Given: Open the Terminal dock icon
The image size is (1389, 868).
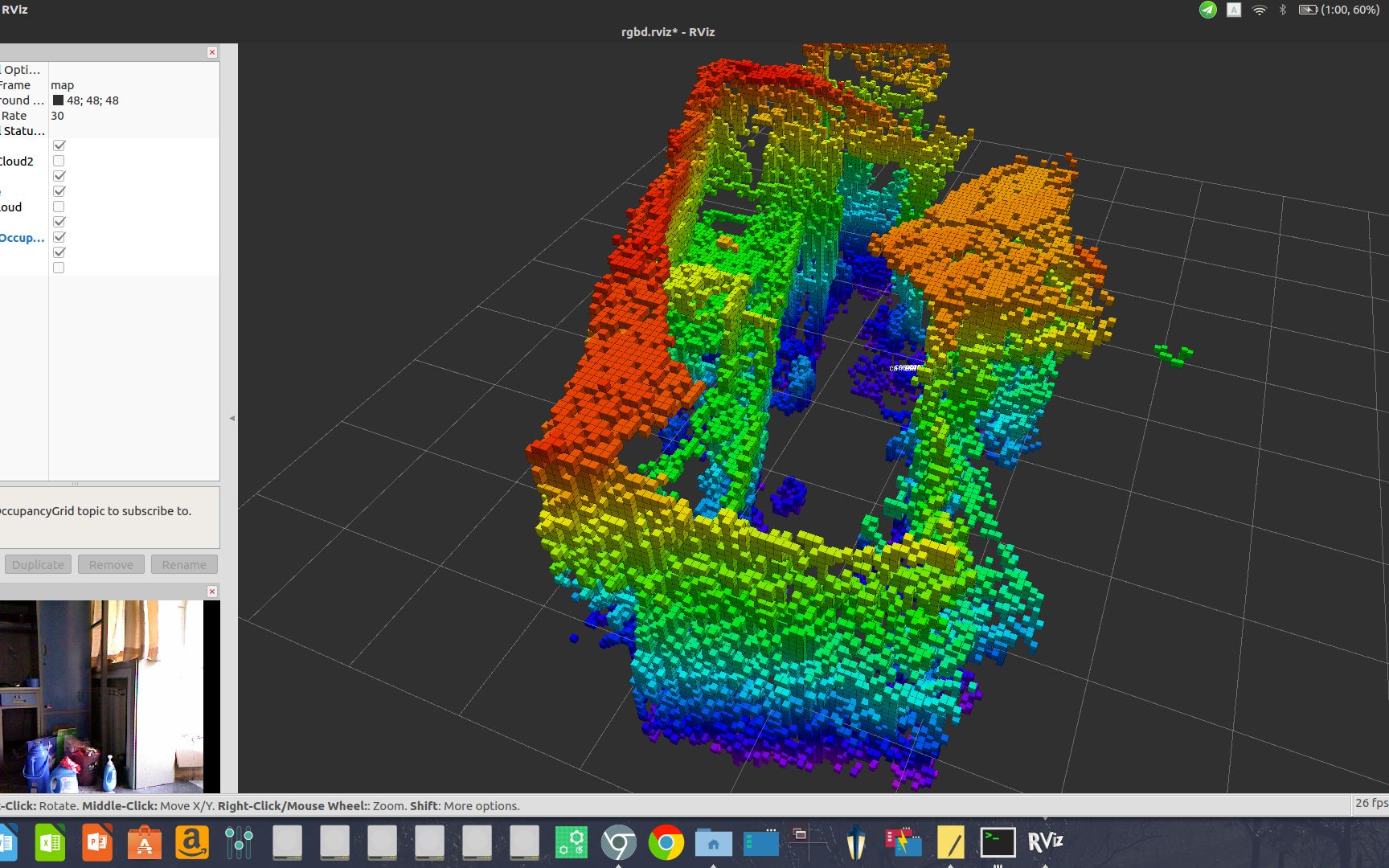Looking at the screenshot, I should (998, 842).
